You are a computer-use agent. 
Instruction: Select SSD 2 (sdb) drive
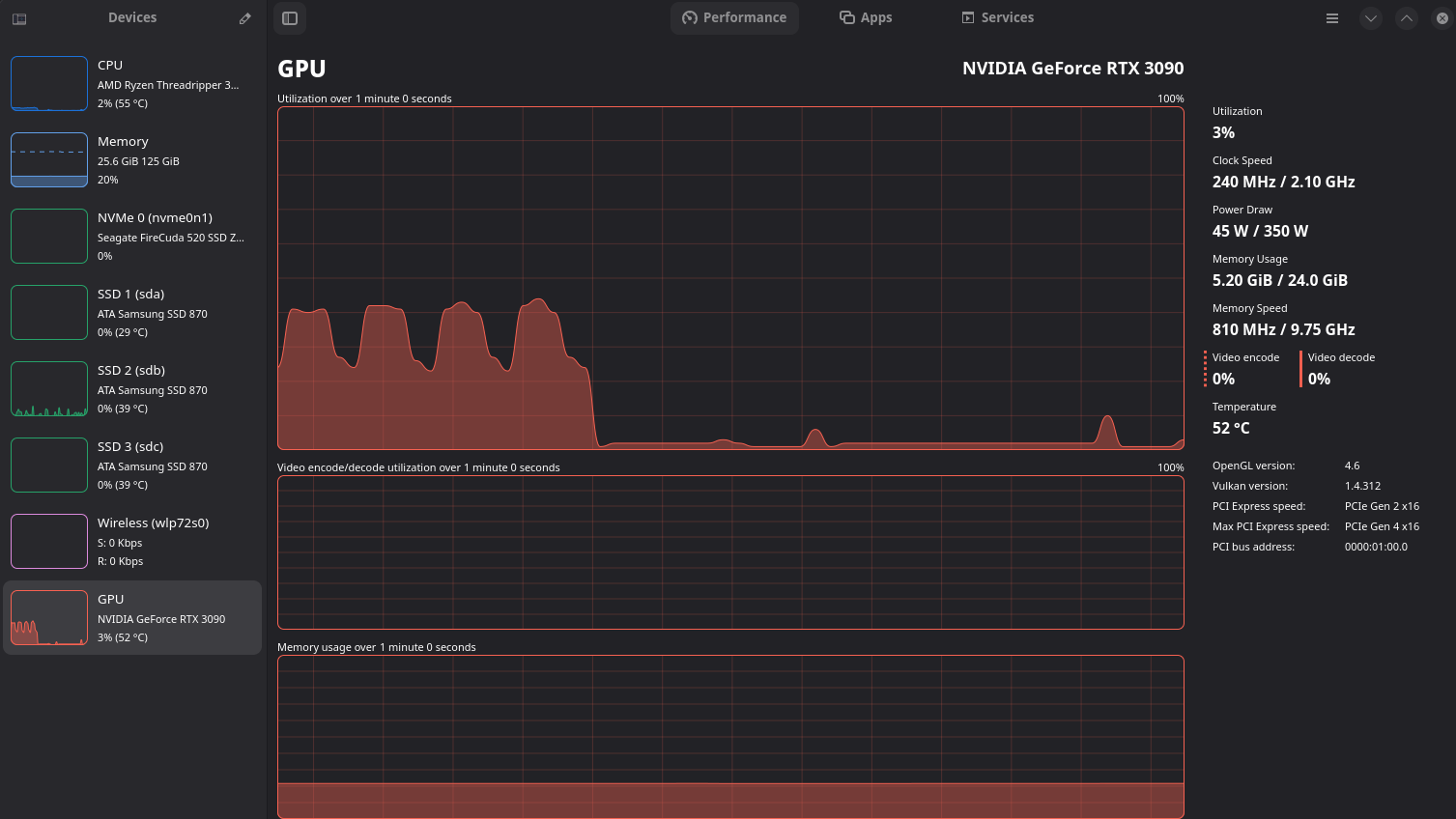point(132,389)
